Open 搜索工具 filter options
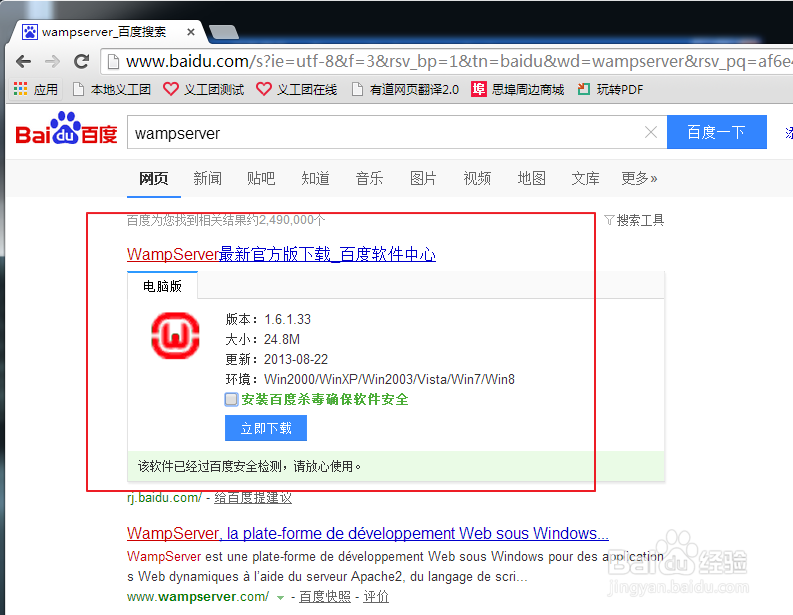This screenshot has height=615, width=793. [634, 220]
